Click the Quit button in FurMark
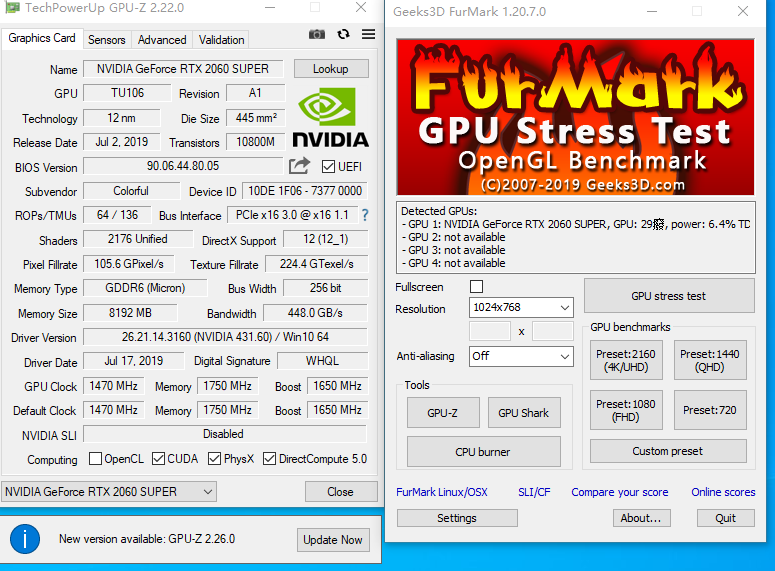The width and height of the screenshot is (775, 571). click(726, 518)
